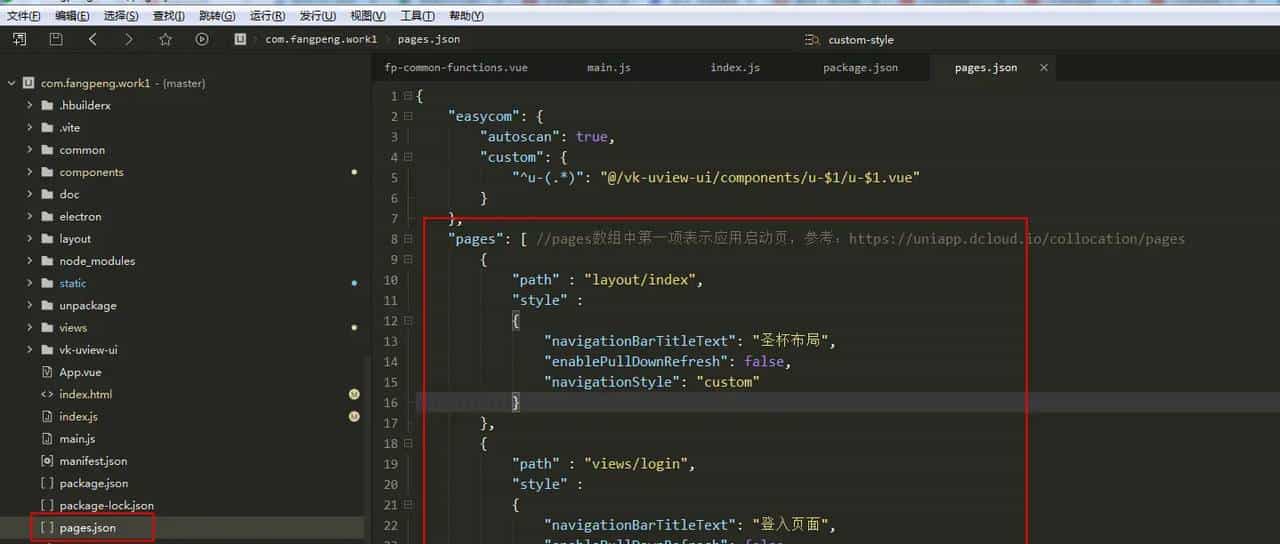Click the M git badge on index.html row

354,394
